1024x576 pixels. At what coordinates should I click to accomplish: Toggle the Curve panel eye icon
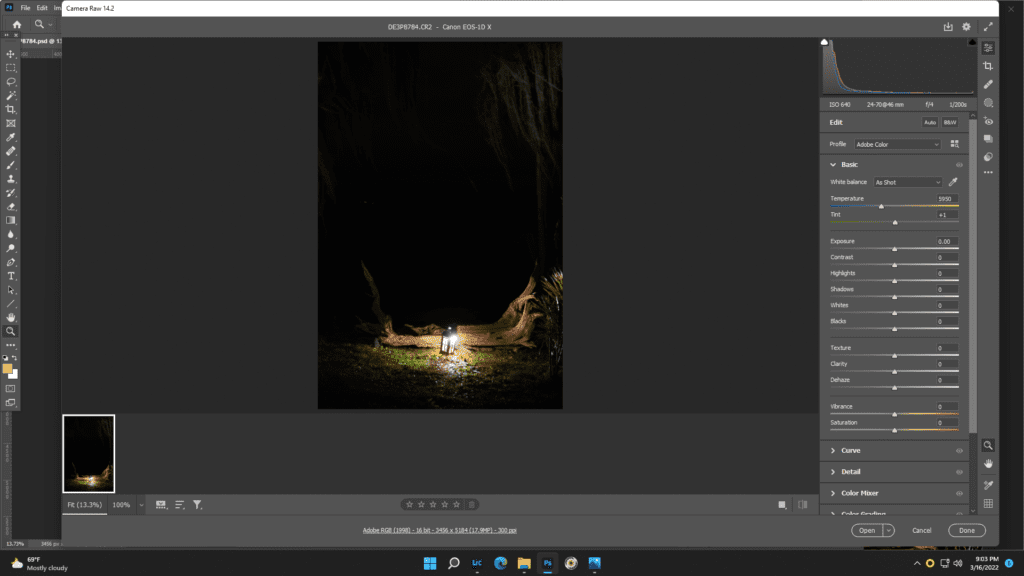point(959,451)
